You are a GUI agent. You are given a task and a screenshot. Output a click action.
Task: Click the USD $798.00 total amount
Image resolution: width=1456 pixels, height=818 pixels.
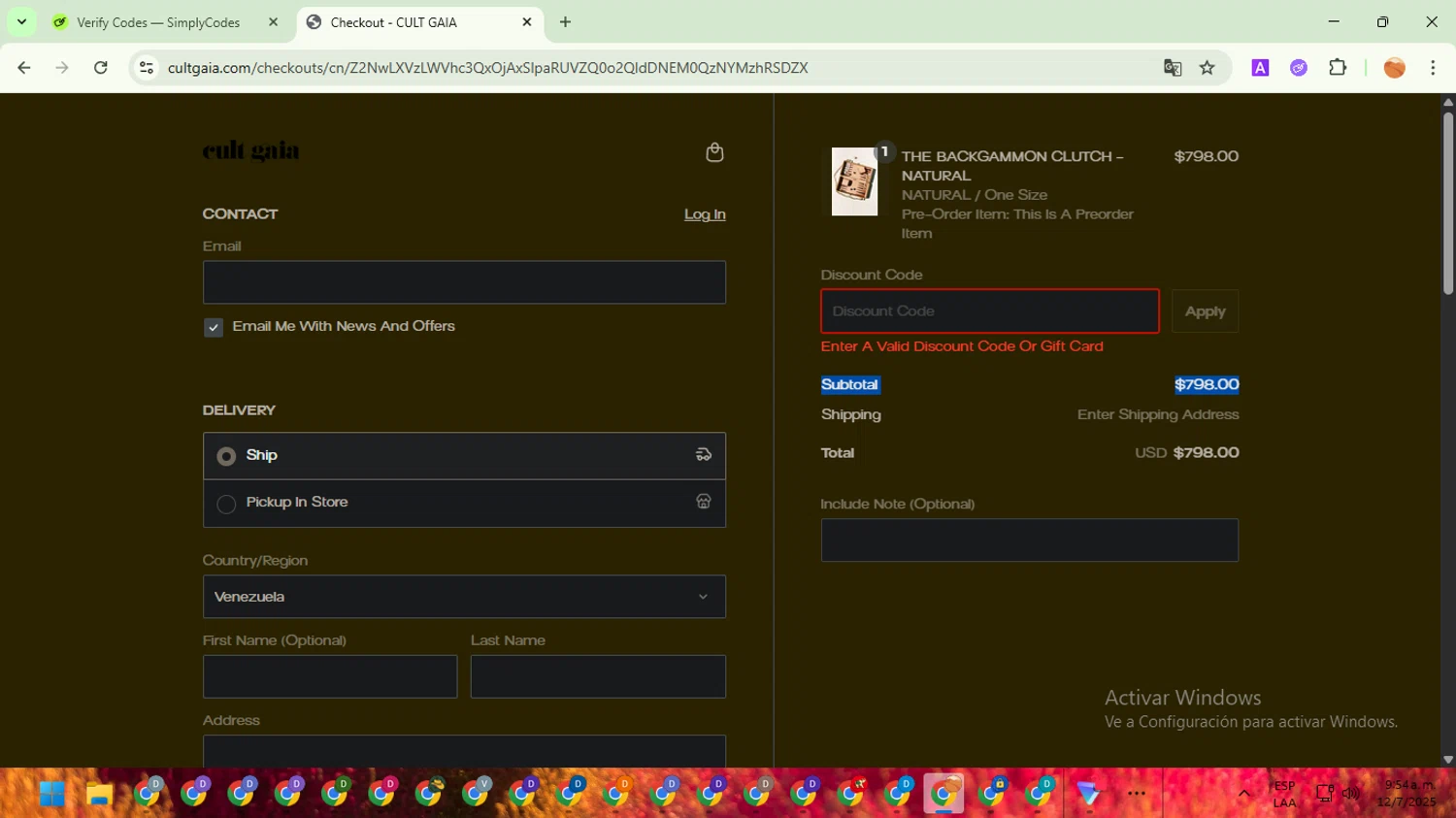pyautogui.click(x=1187, y=453)
